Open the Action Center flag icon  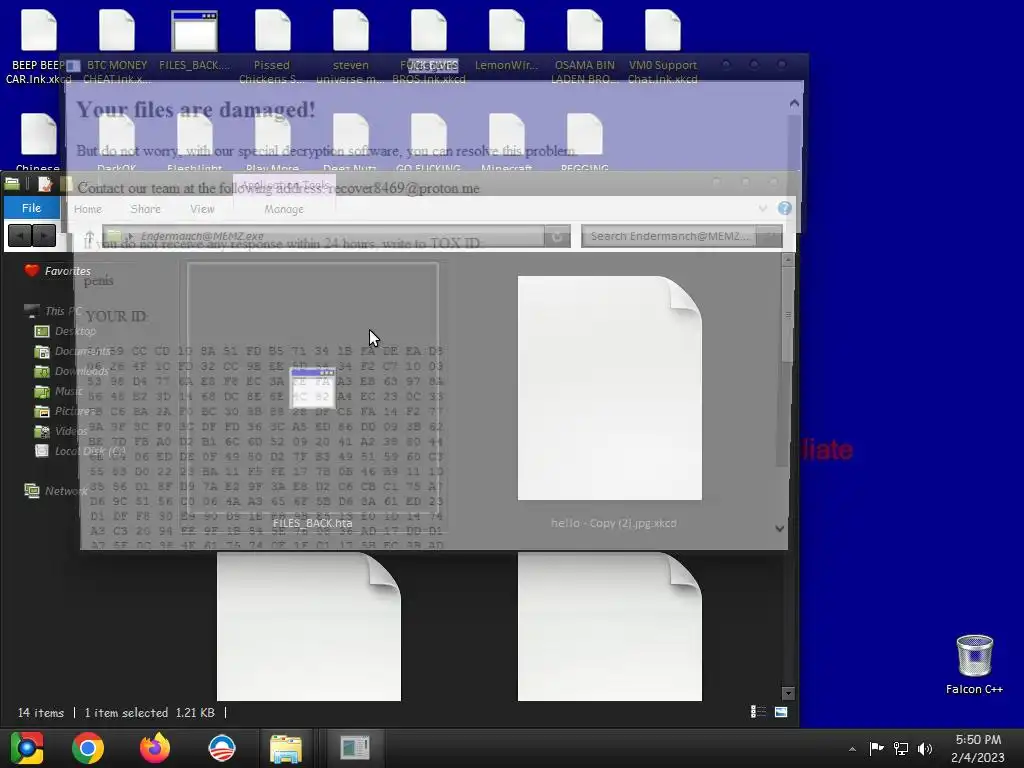coord(876,748)
